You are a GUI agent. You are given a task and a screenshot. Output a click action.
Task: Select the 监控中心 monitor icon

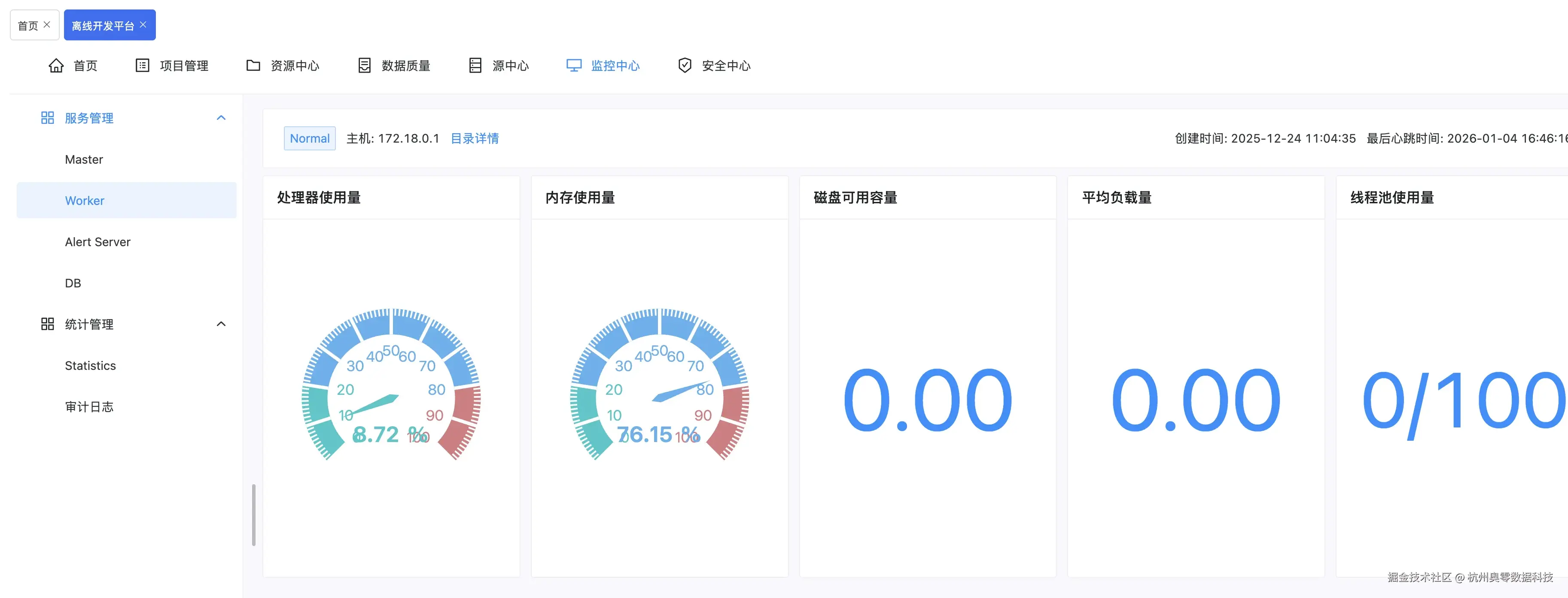point(573,65)
